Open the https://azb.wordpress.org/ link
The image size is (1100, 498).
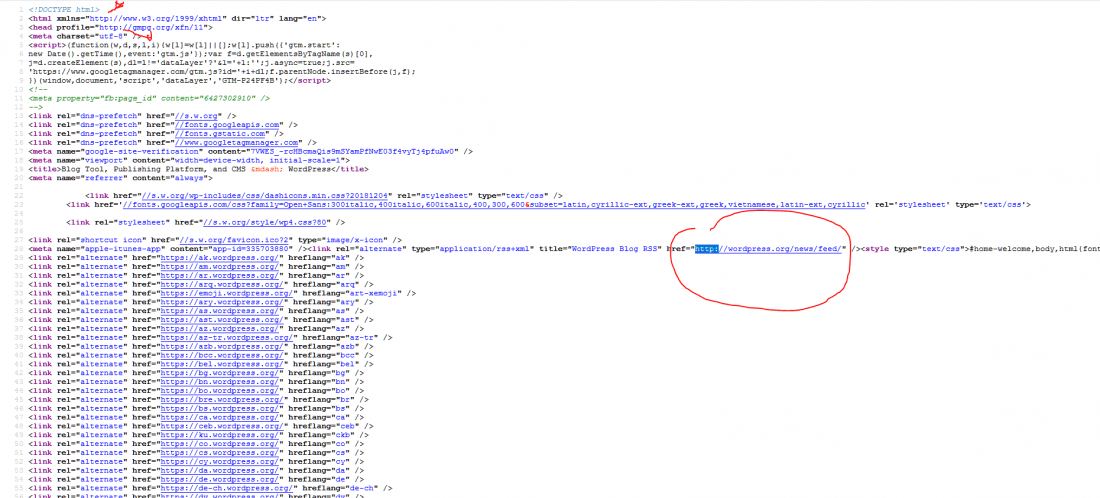click(x=223, y=347)
